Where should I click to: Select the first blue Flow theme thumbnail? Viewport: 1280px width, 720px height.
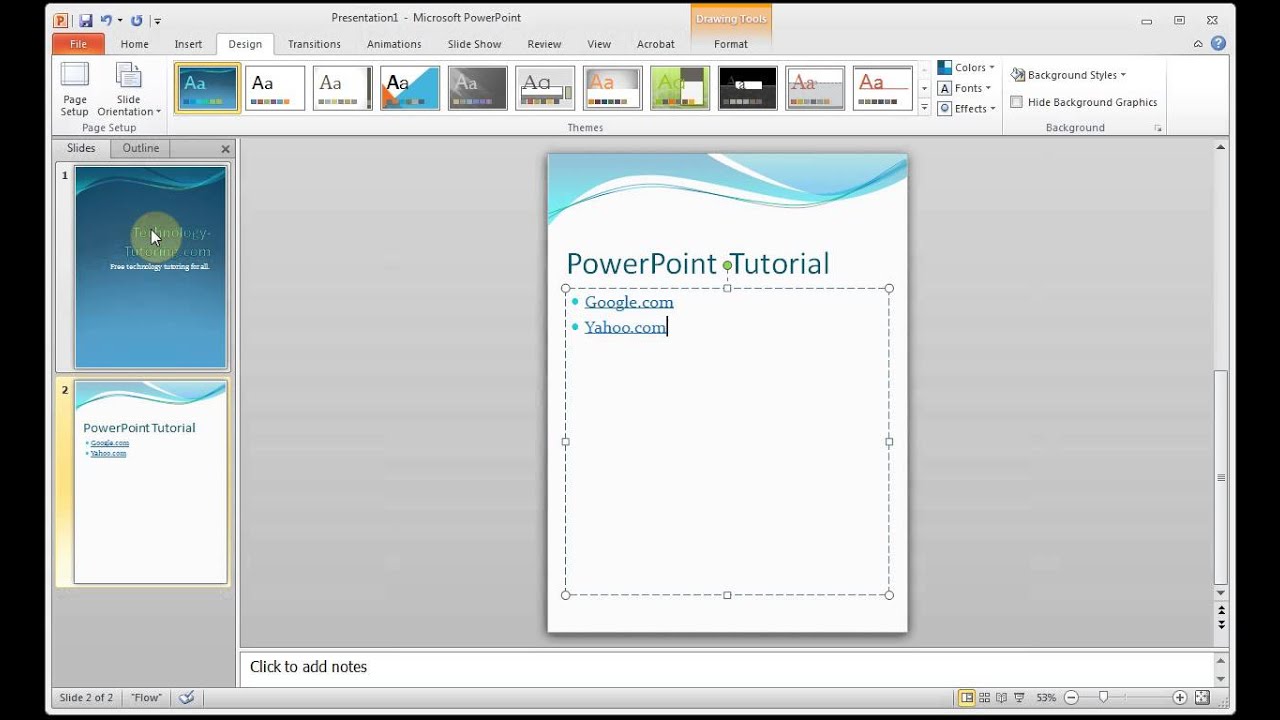[208, 88]
